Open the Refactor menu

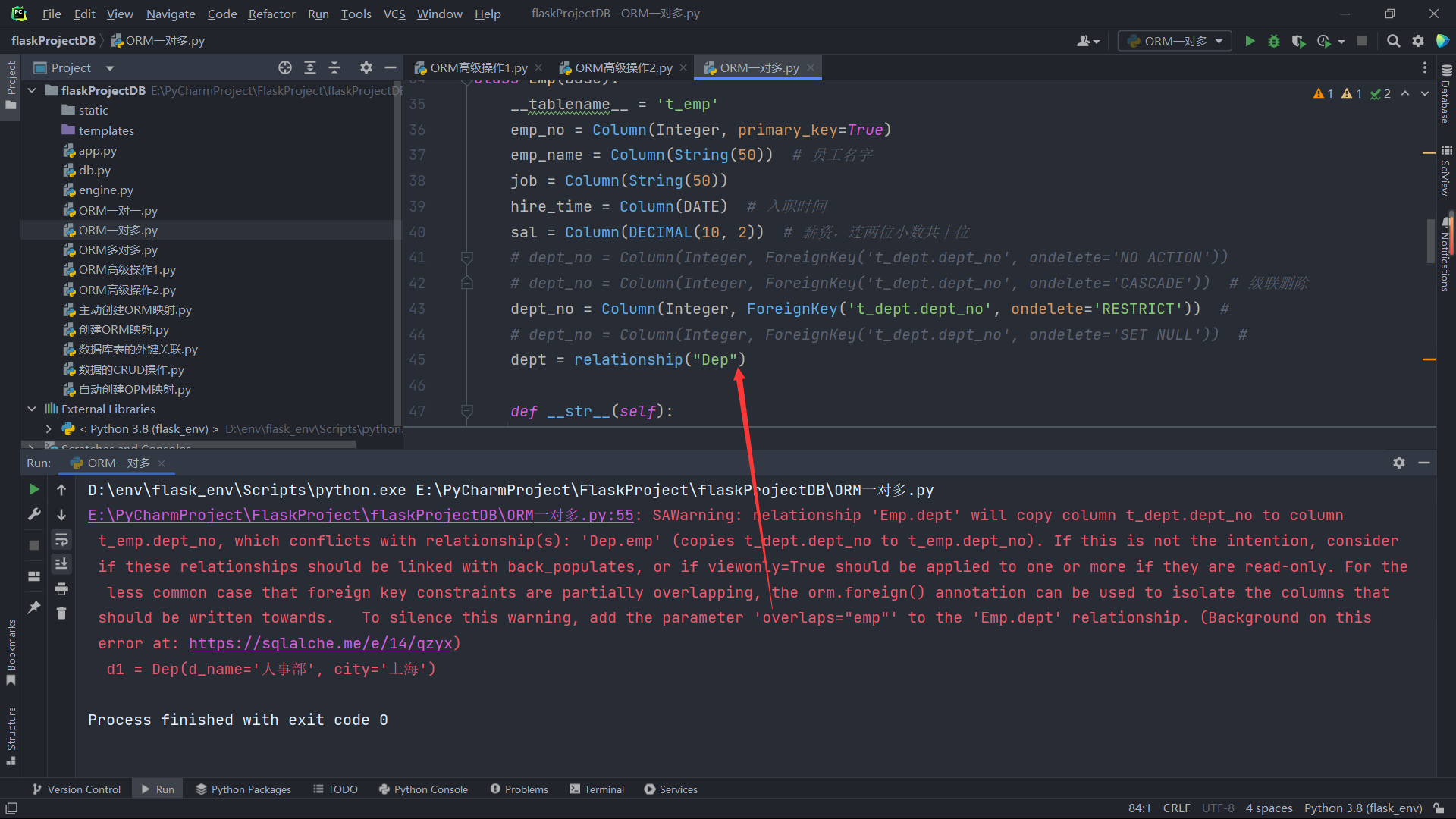point(271,14)
